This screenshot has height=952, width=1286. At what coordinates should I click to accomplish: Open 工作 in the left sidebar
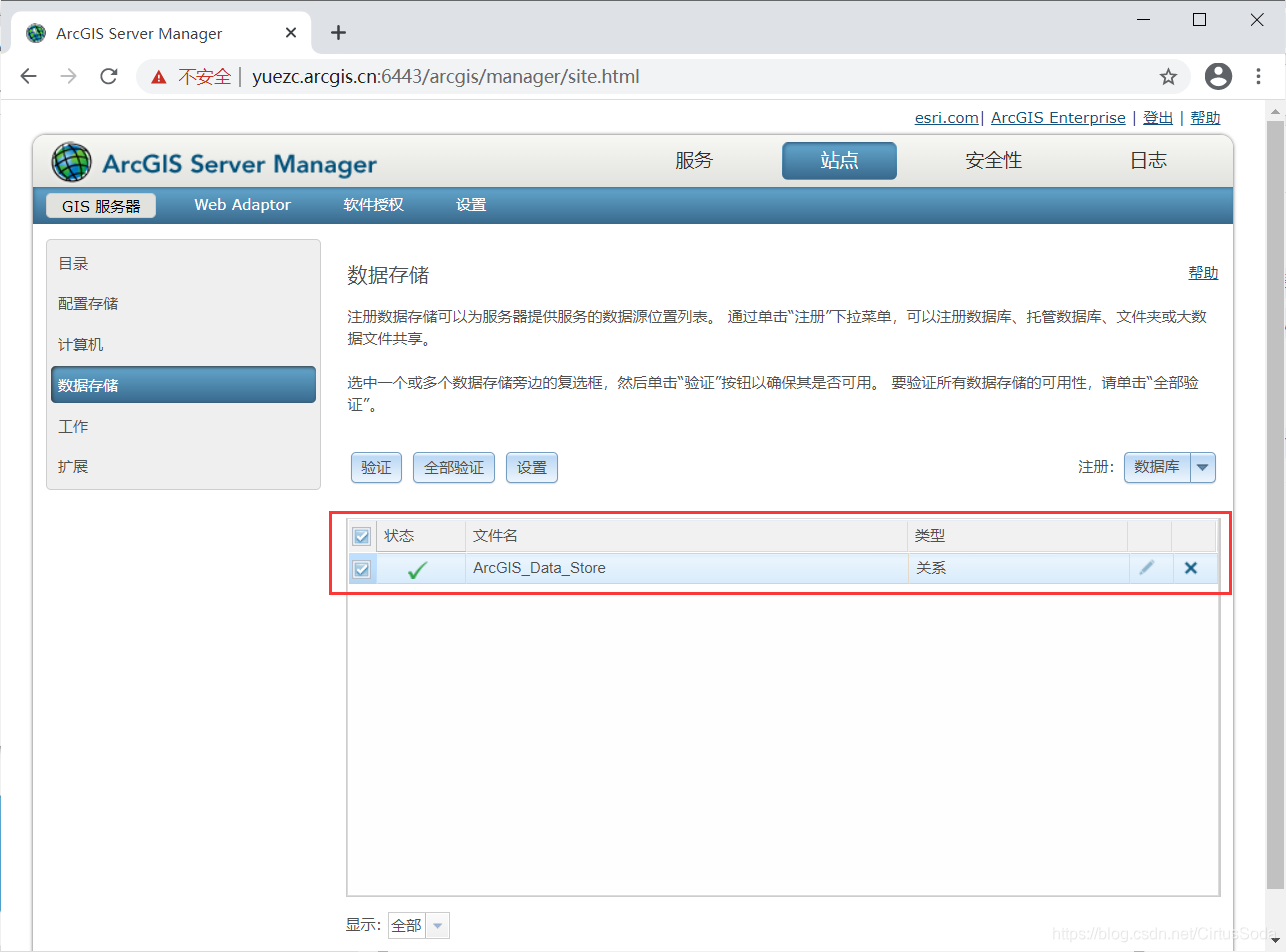click(183, 427)
